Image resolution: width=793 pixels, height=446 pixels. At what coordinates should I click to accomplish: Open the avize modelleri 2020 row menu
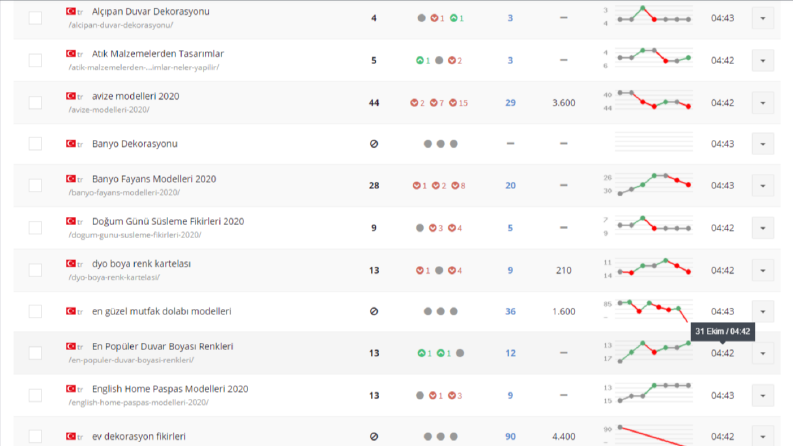(x=763, y=103)
